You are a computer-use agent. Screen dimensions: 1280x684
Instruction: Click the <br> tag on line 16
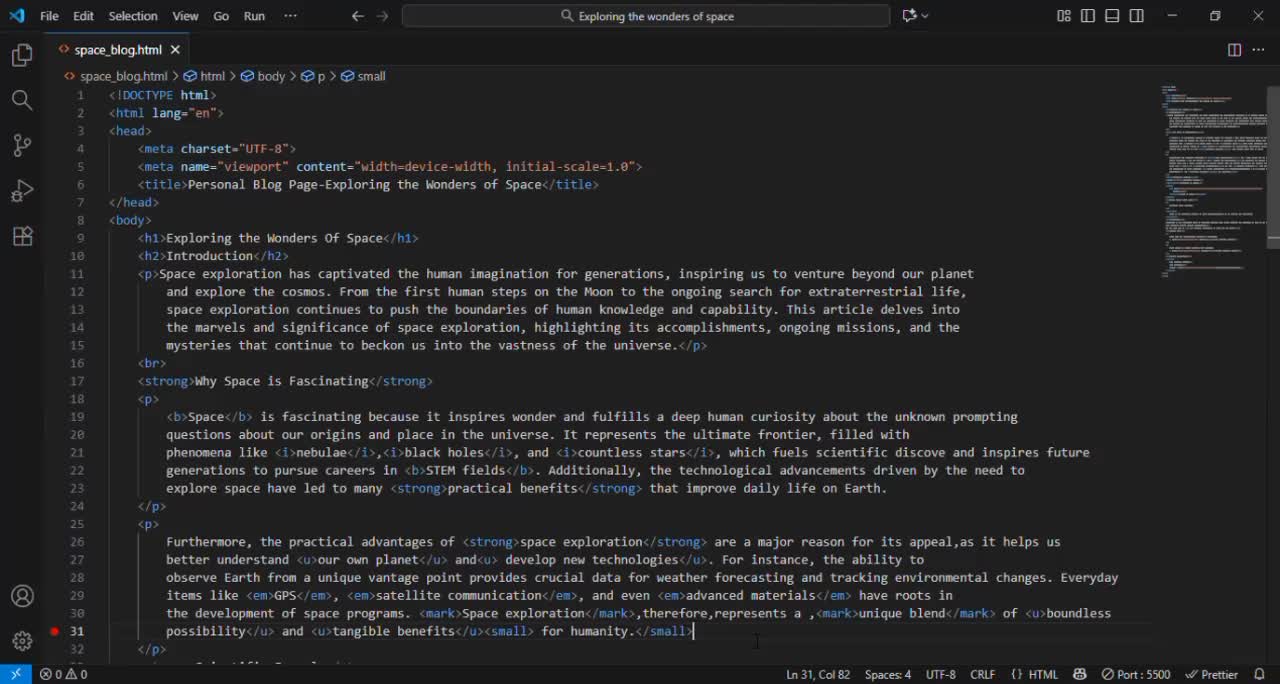click(152, 363)
